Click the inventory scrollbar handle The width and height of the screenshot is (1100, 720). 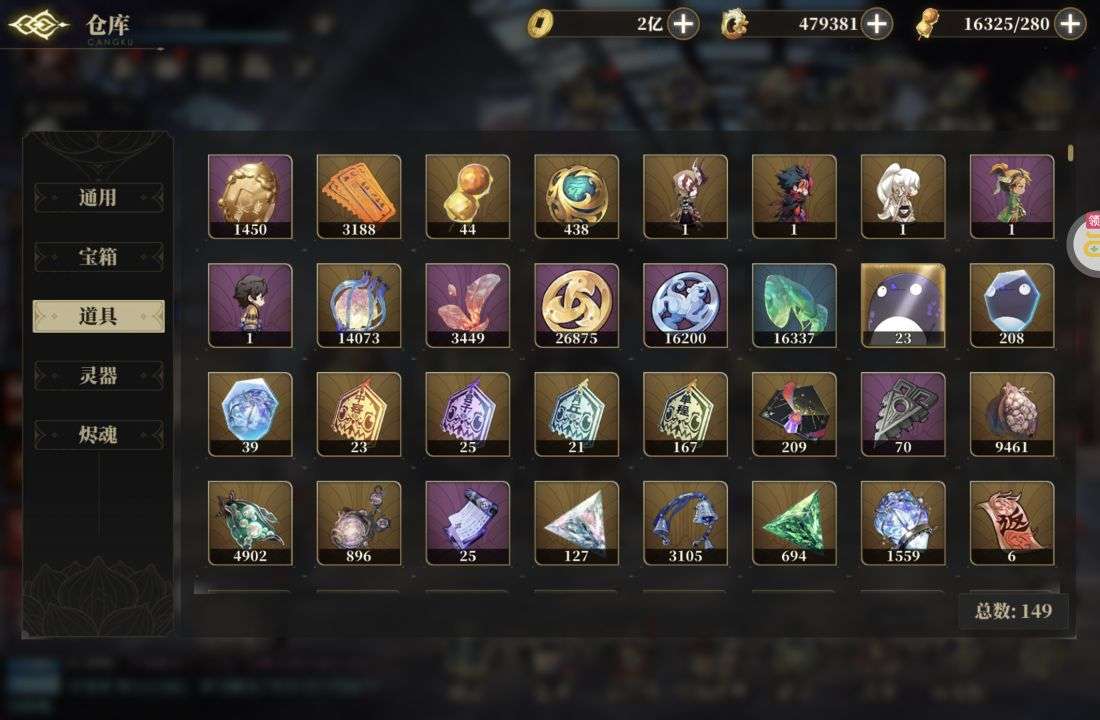1071,153
